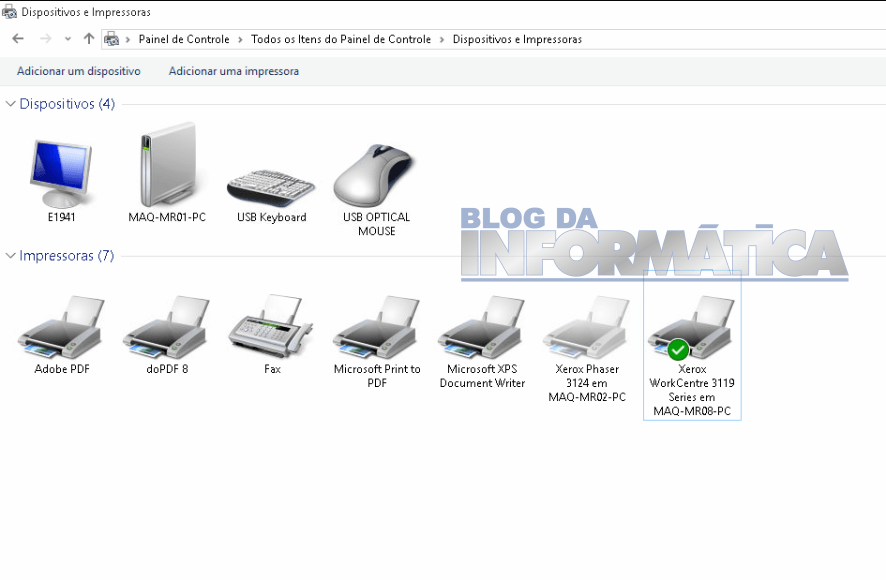The image size is (886, 580).
Task: Go up one level with up arrow
Action: coord(89,38)
